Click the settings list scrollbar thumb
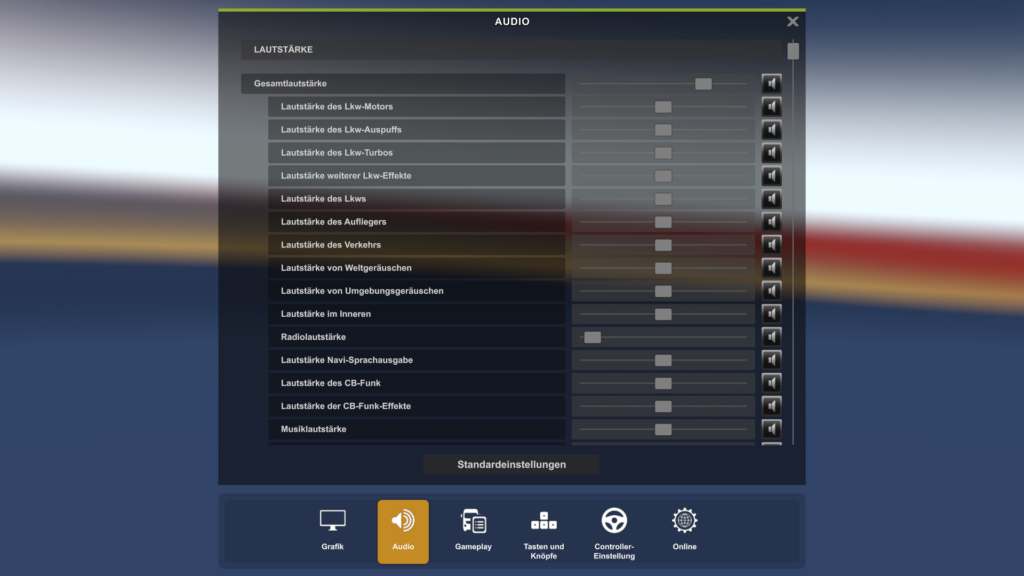The image size is (1024, 576). (793, 51)
